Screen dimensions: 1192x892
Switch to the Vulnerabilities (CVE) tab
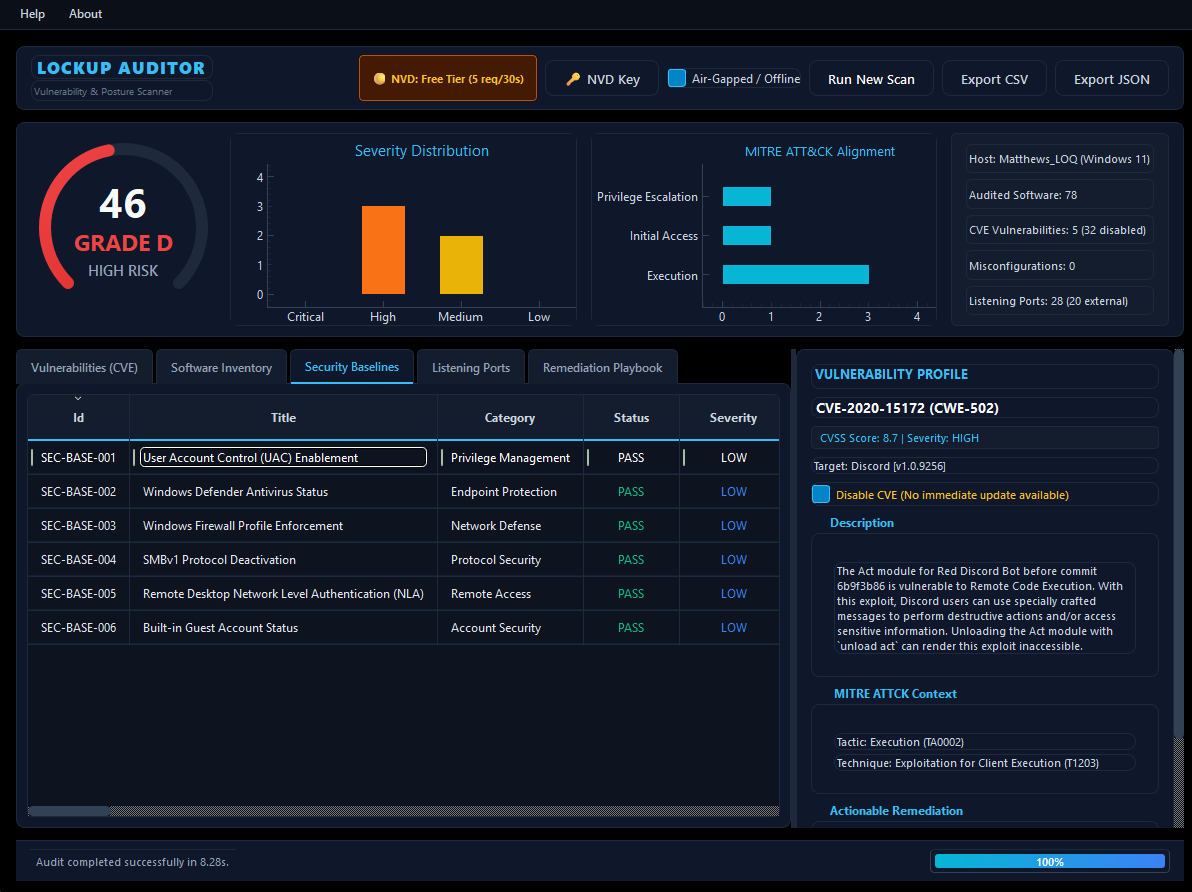(x=84, y=367)
